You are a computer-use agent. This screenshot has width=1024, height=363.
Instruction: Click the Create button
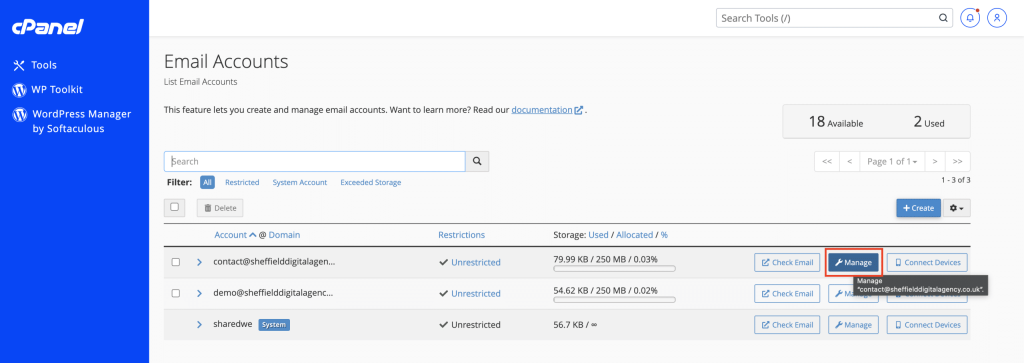[x=918, y=208]
